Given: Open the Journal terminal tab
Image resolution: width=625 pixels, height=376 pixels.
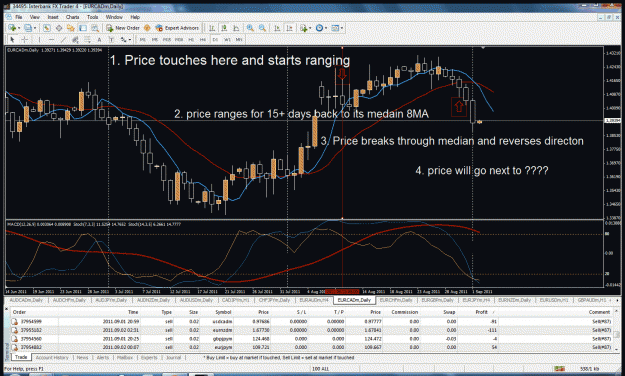Looking at the screenshot, I should click(x=173, y=358).
